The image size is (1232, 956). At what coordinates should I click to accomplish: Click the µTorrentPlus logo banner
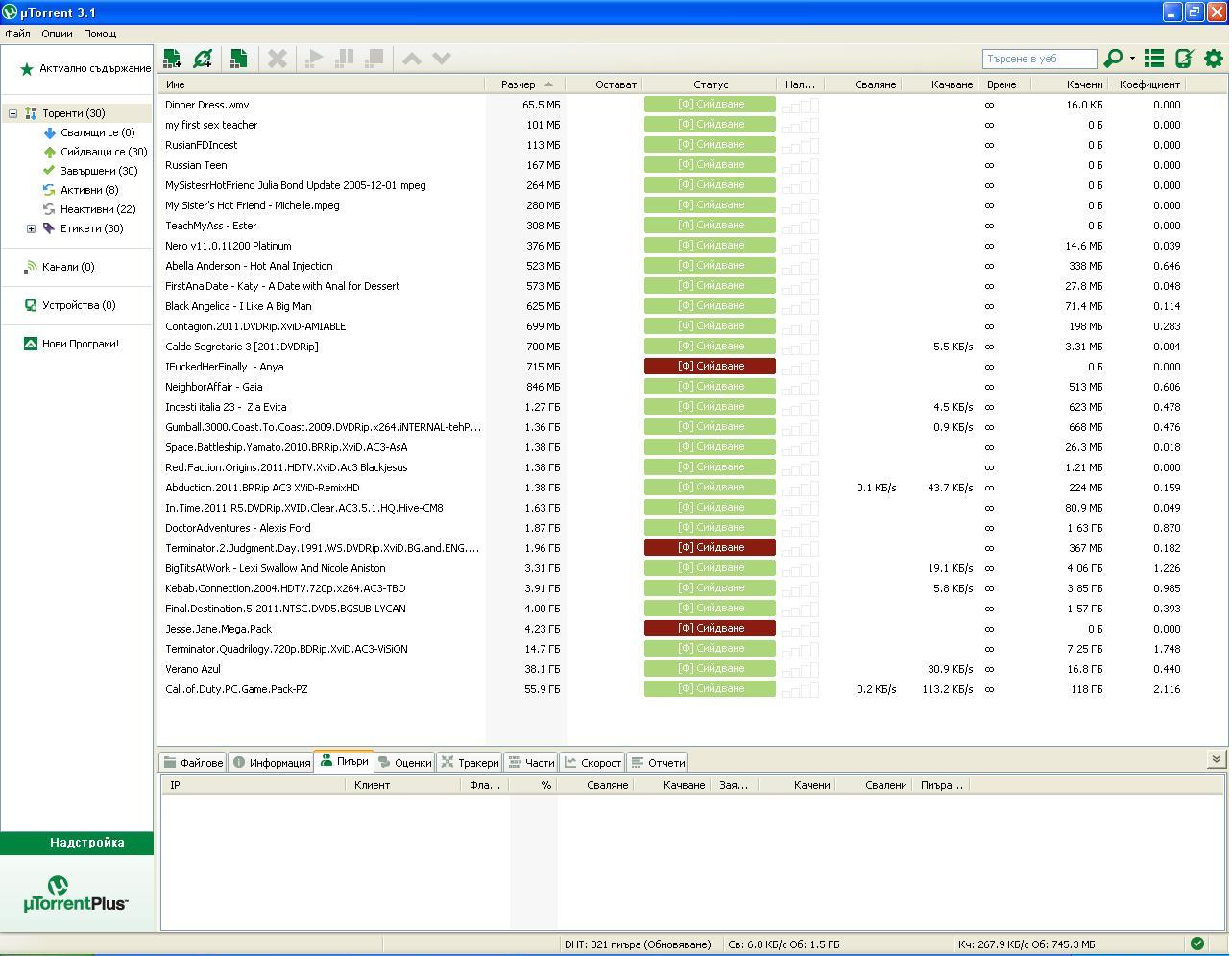(x=75, y=894)
